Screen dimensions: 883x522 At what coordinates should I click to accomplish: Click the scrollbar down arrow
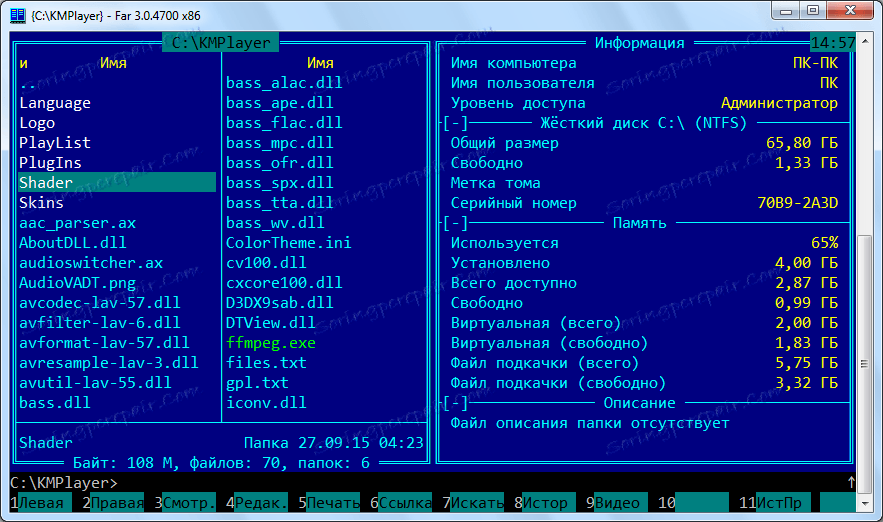[x=864, y=503]
